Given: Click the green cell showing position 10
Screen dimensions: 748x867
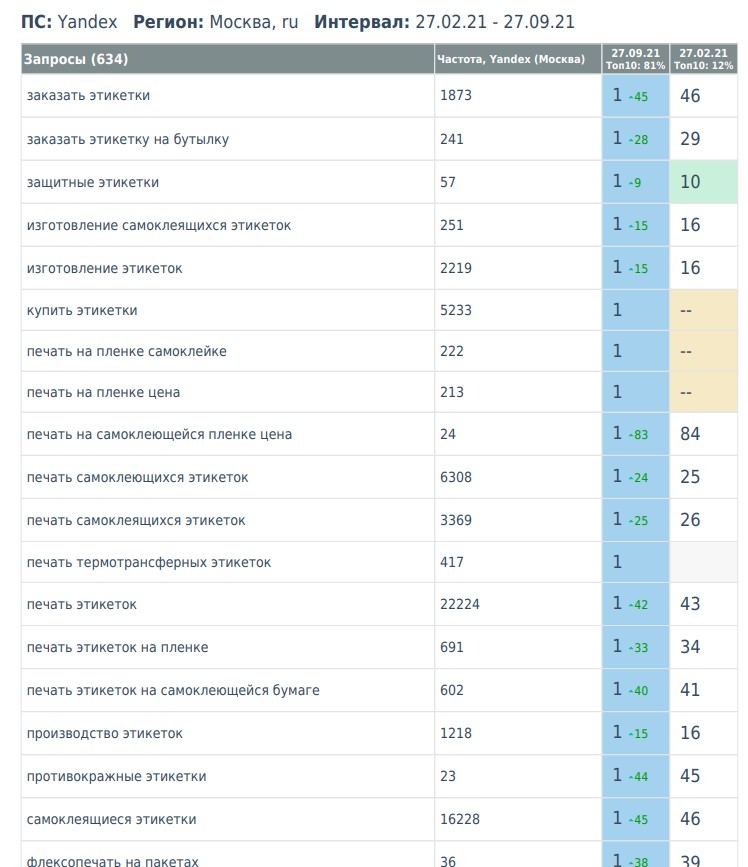Looking at the screenshot, I should pyautogui.click(x=703, y=182).
